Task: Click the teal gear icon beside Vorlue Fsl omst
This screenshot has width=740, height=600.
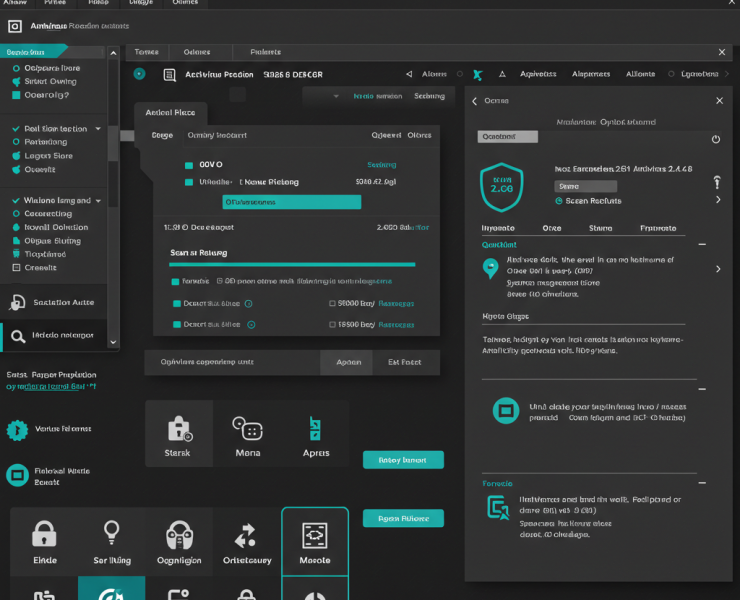Action: [x=17, y=430]
